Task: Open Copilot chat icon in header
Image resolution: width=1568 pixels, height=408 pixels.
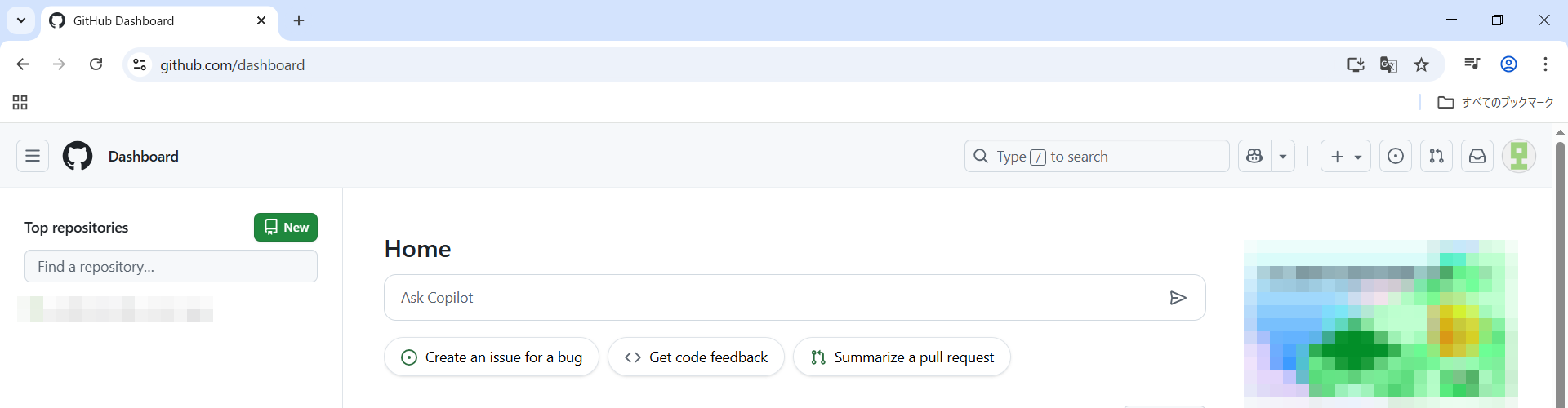Action: [1254, 156]
